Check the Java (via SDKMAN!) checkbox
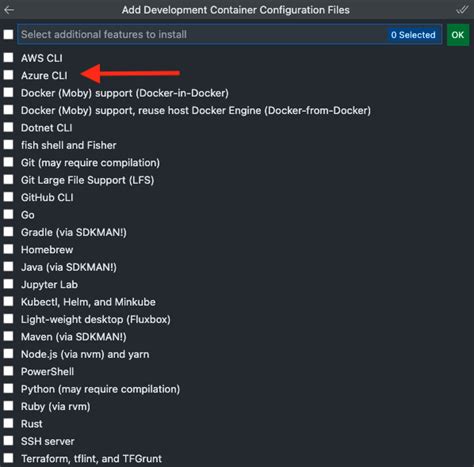Image resolution: width=474 pixels, height=467 pixels. coord(8,267)
